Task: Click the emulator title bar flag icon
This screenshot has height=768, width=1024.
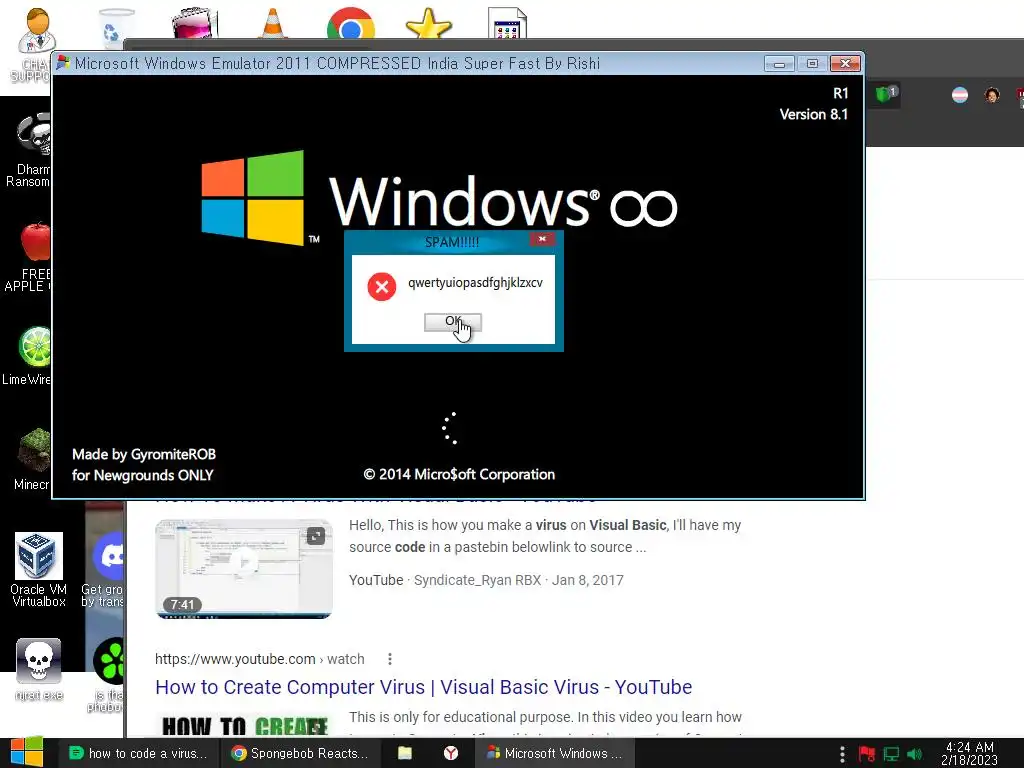Action: coord(63,63)
